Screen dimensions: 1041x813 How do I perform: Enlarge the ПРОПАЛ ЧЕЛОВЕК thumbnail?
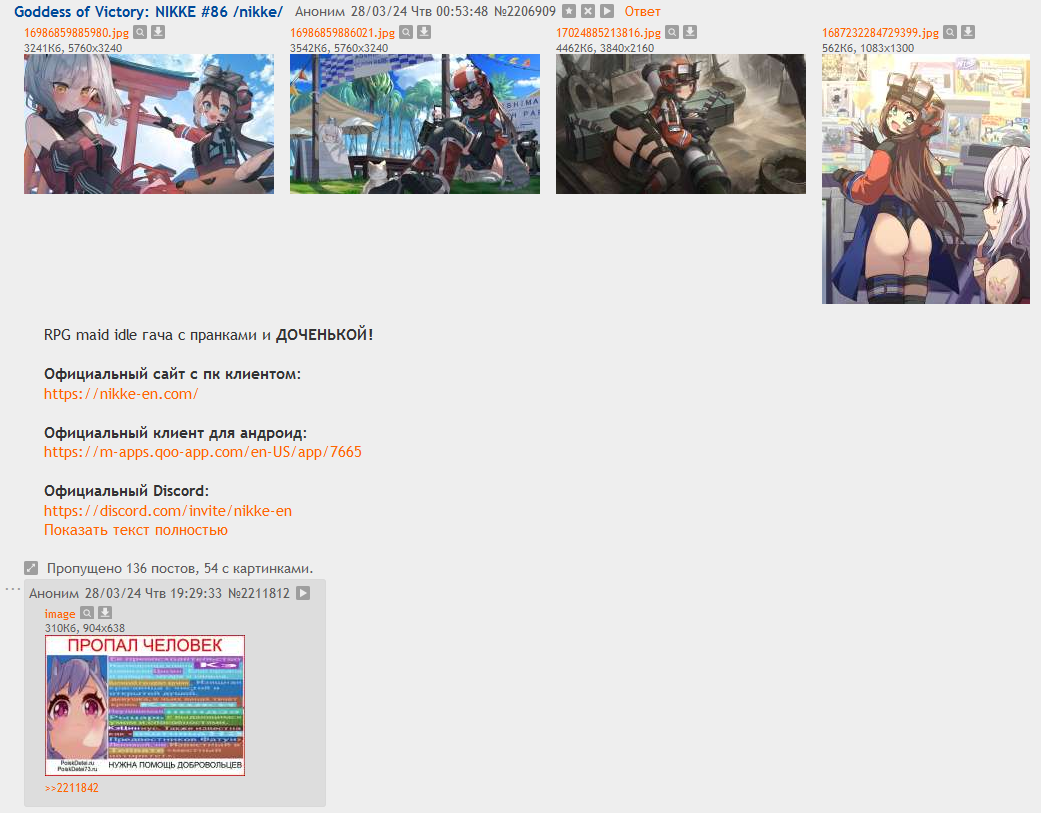[x=145, y=705]
